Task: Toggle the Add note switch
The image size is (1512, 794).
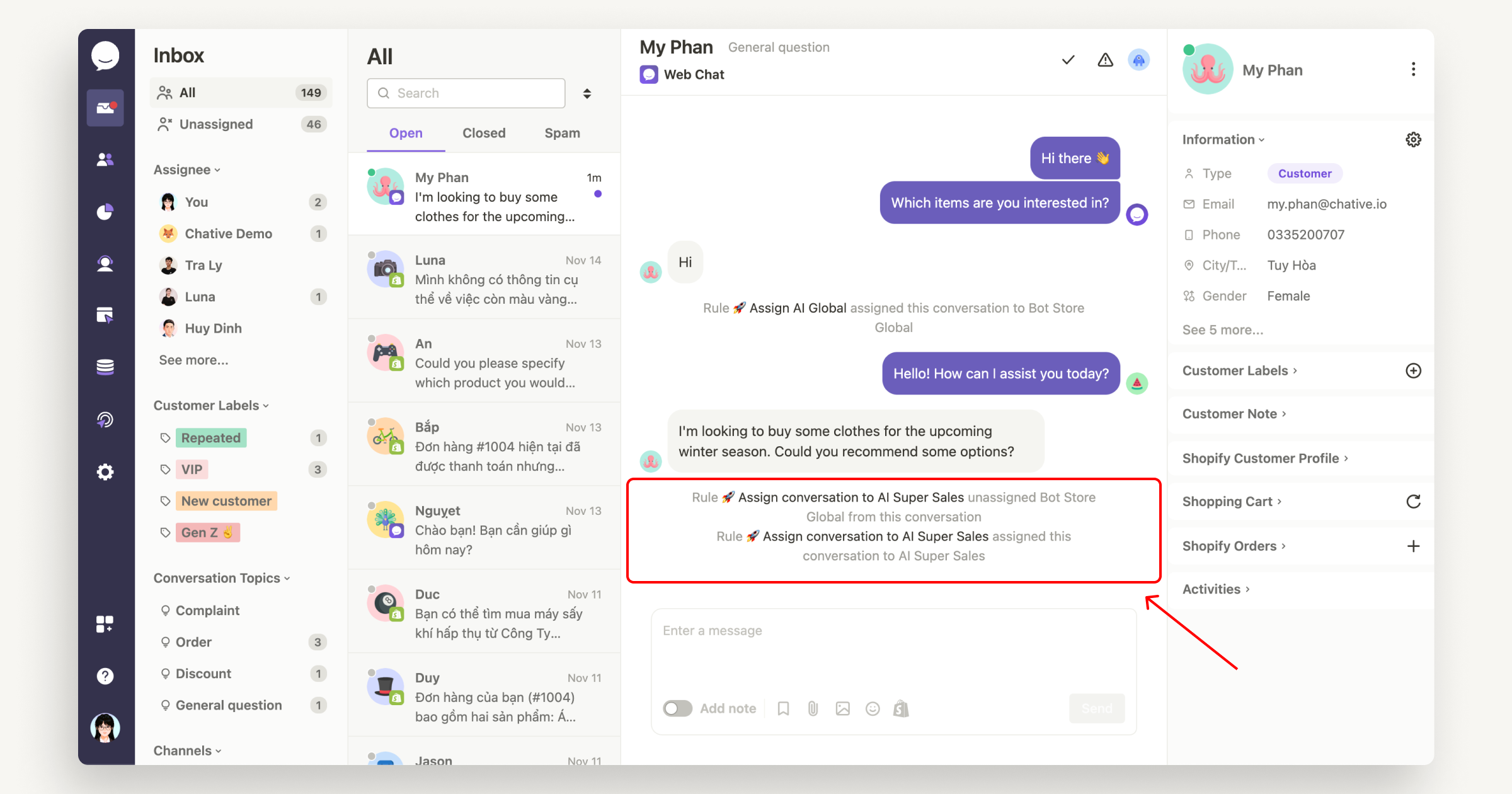Action: click(x=677, y=708)
